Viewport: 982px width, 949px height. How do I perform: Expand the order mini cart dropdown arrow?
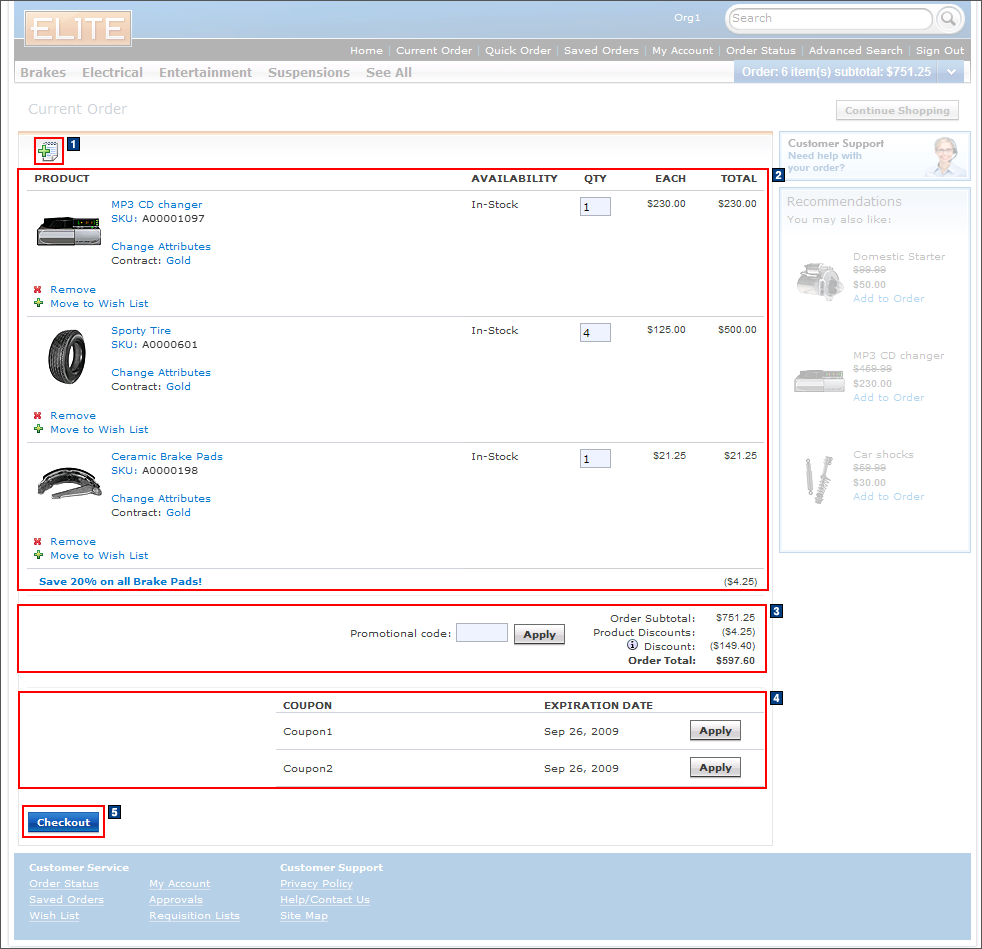[x=952, y=72]
